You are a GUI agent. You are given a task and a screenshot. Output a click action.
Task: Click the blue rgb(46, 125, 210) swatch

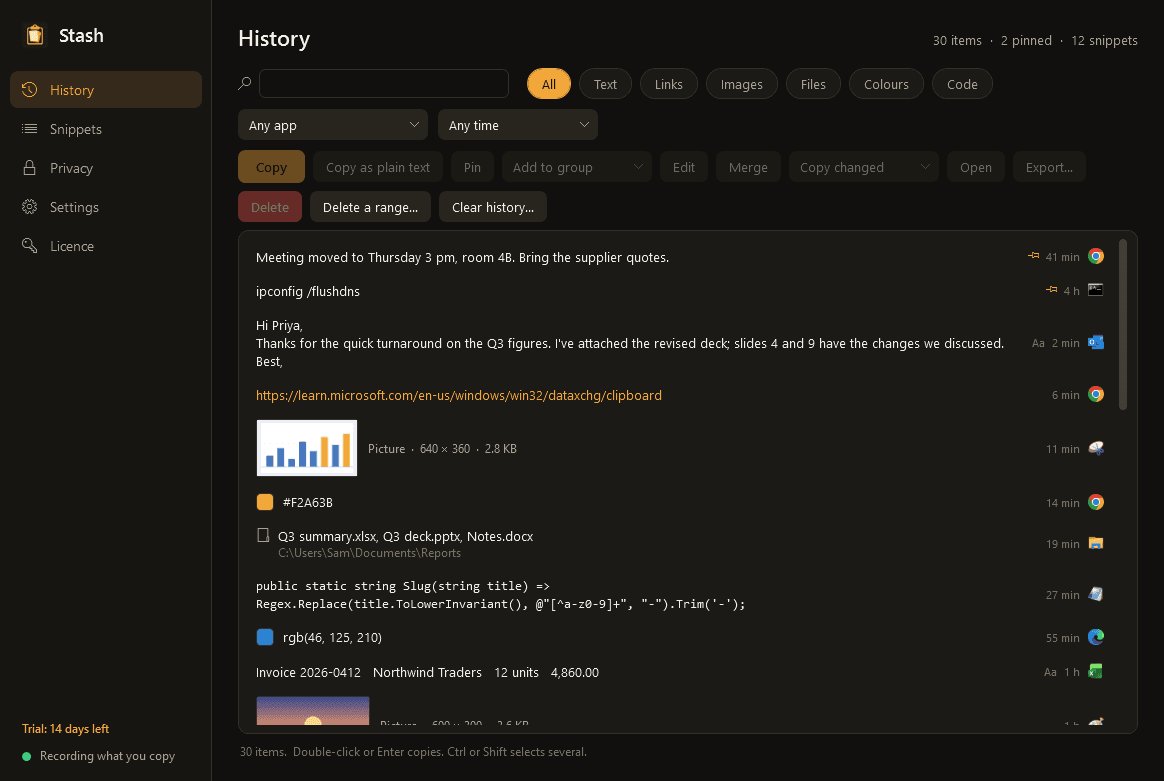265,637
